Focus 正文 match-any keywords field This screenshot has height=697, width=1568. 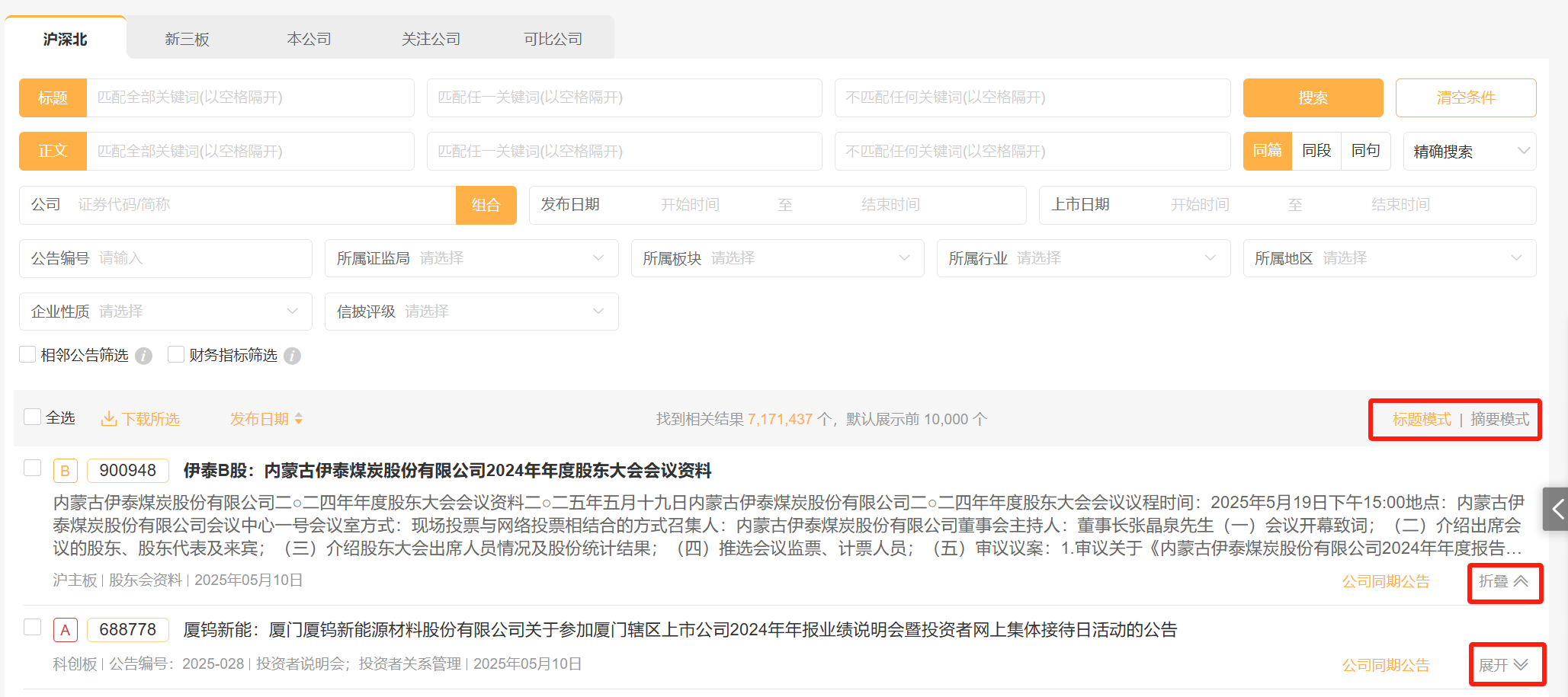click(x=624, y=151)
